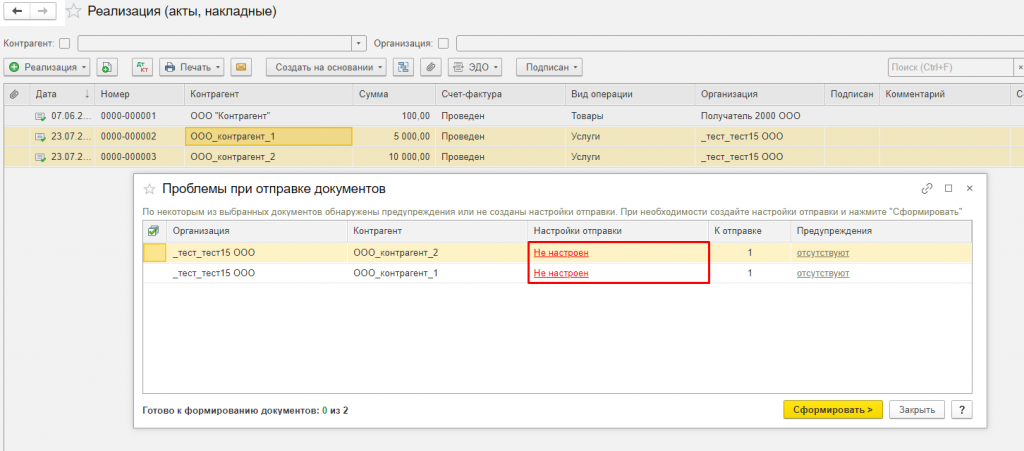
Task: Go back with the left arrow
Action: click(18, 11)
